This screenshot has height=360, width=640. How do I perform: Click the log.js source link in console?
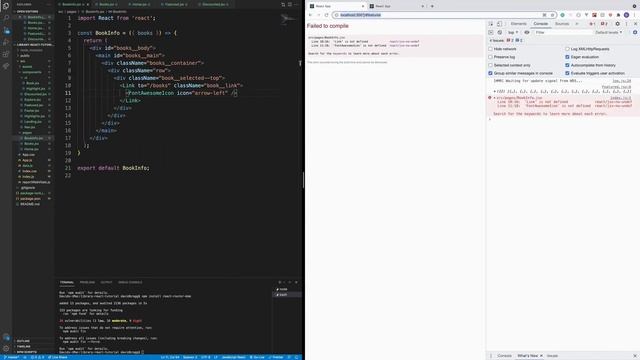point(622,81)
